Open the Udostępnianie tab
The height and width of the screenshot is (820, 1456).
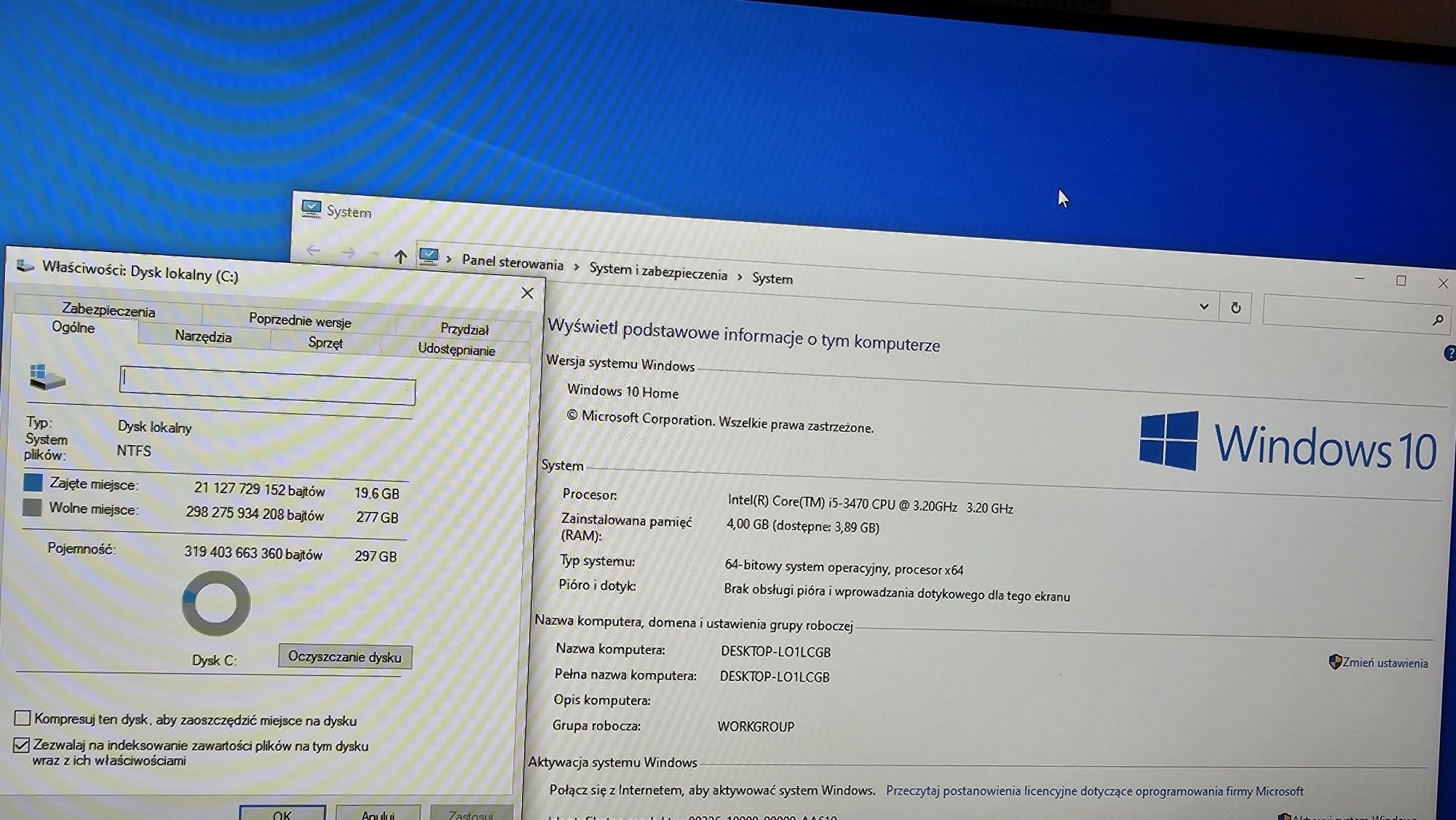coord(456,350)
